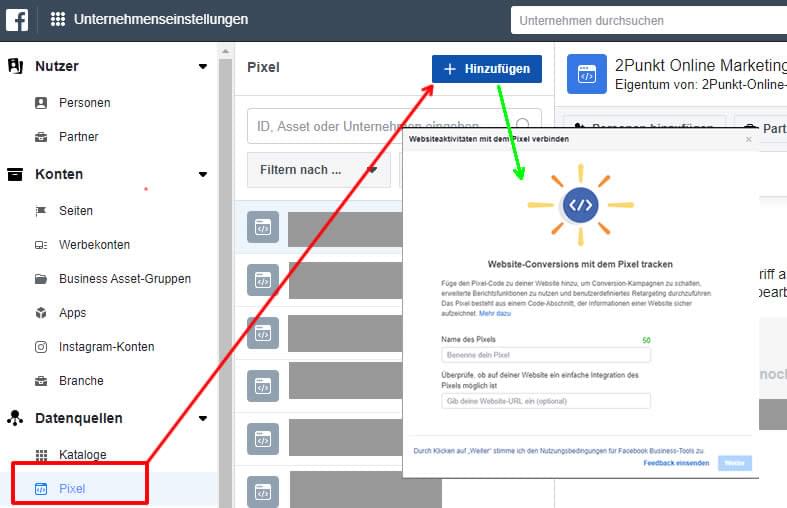Open the Filtern nach dropdown
This screenshot has width=787, height=508.
[x=319, y=170]
